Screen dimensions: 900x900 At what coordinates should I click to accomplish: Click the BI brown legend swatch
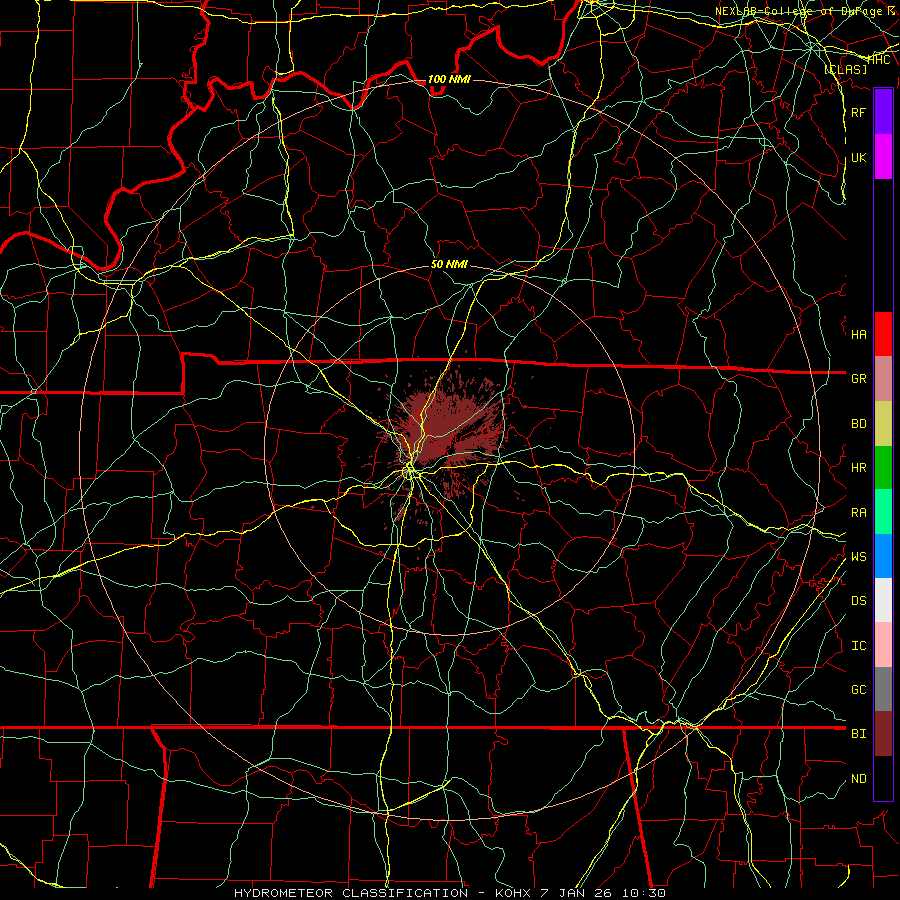point(883,734)
